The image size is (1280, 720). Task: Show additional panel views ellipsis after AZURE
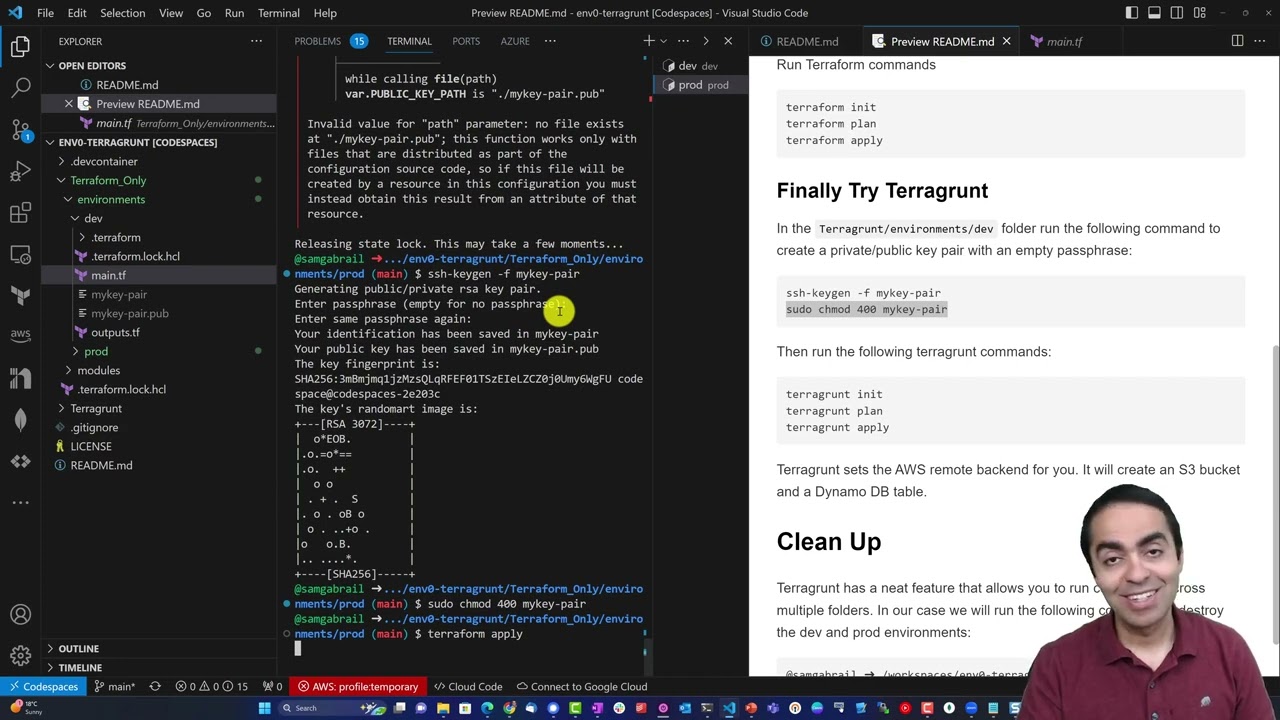click(550, 41)
